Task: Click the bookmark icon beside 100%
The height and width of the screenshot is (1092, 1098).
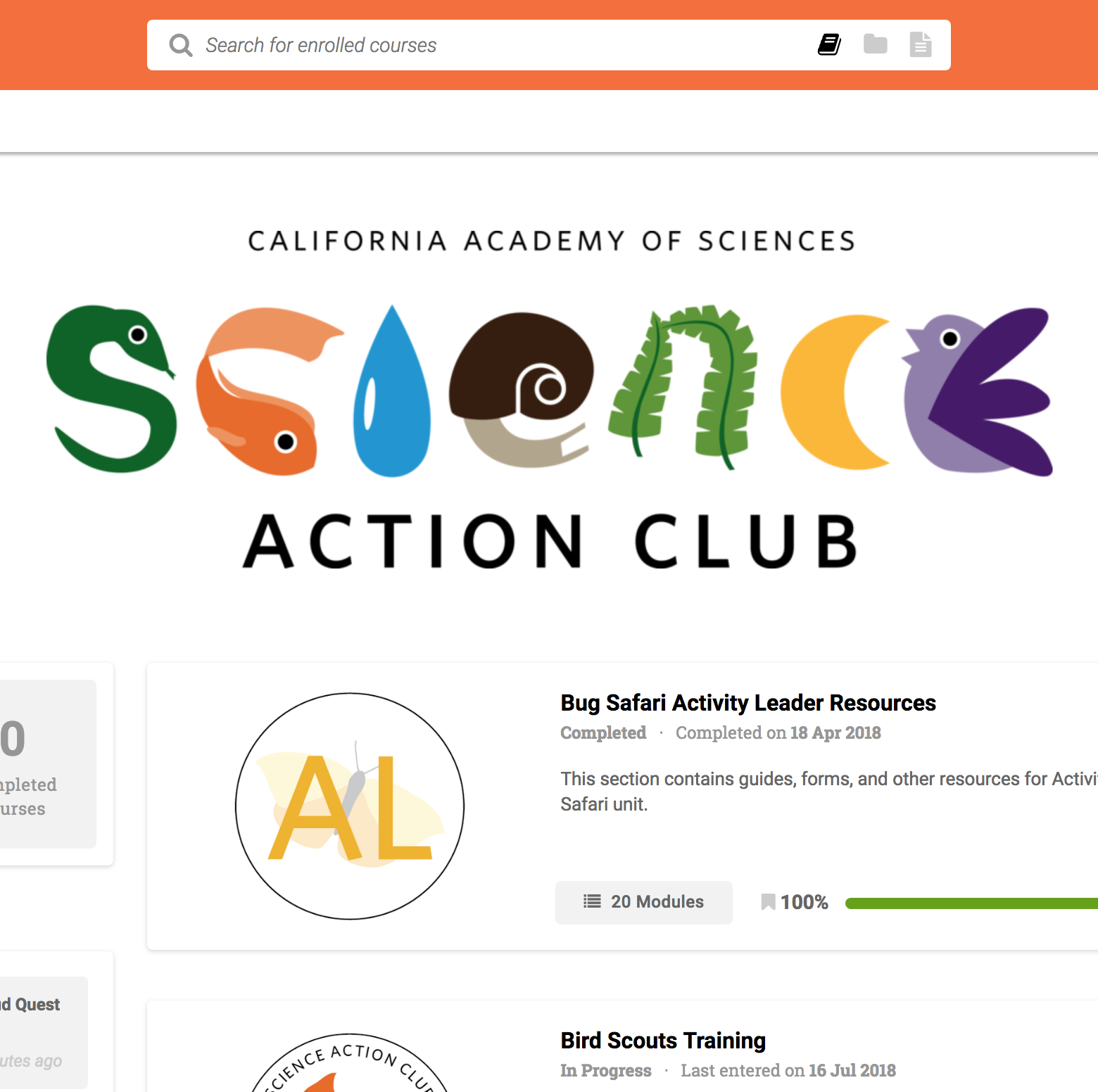Action: pyautogui.click(x=768, y=902)
